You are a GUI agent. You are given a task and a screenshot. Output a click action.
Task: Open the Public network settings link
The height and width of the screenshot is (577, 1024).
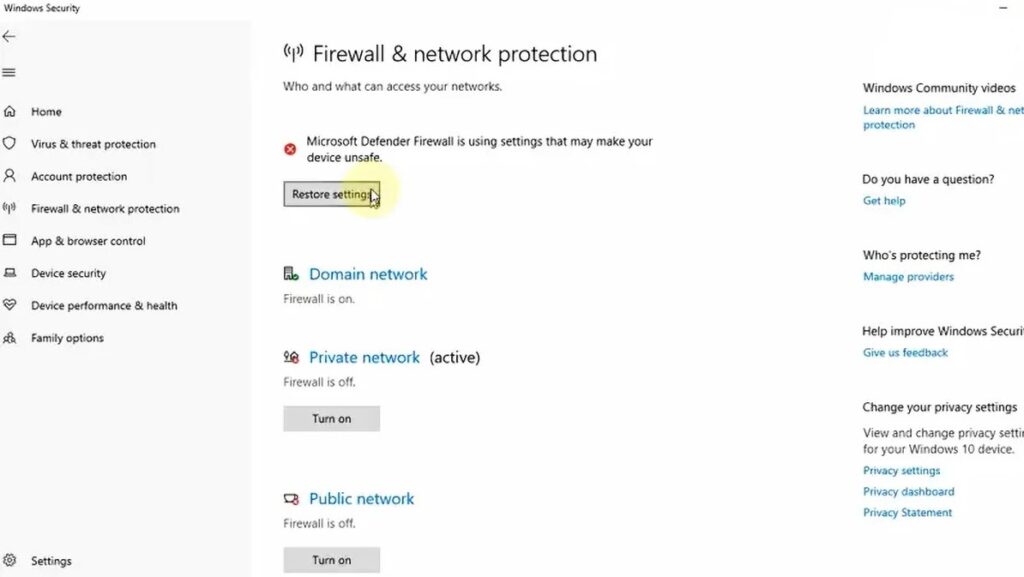pos(361,499)
